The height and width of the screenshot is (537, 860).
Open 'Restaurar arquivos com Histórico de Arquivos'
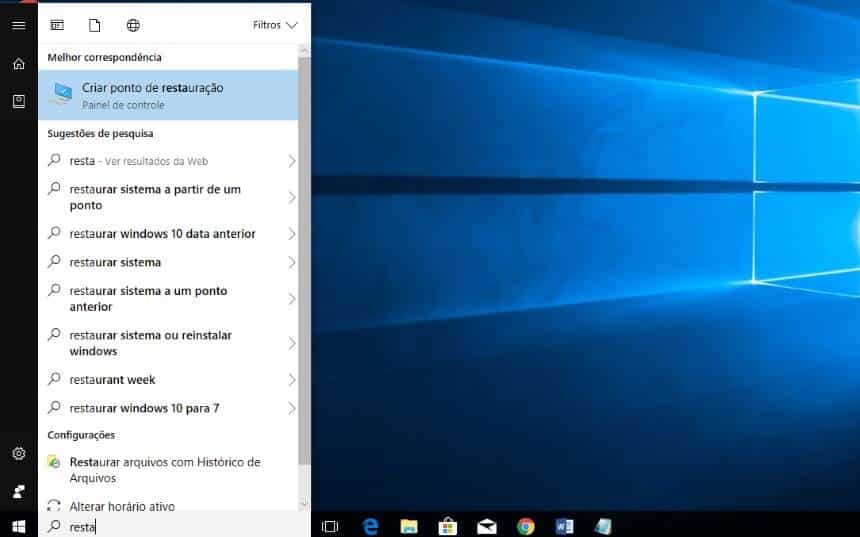pyautogui.click(x=168, y=470)
